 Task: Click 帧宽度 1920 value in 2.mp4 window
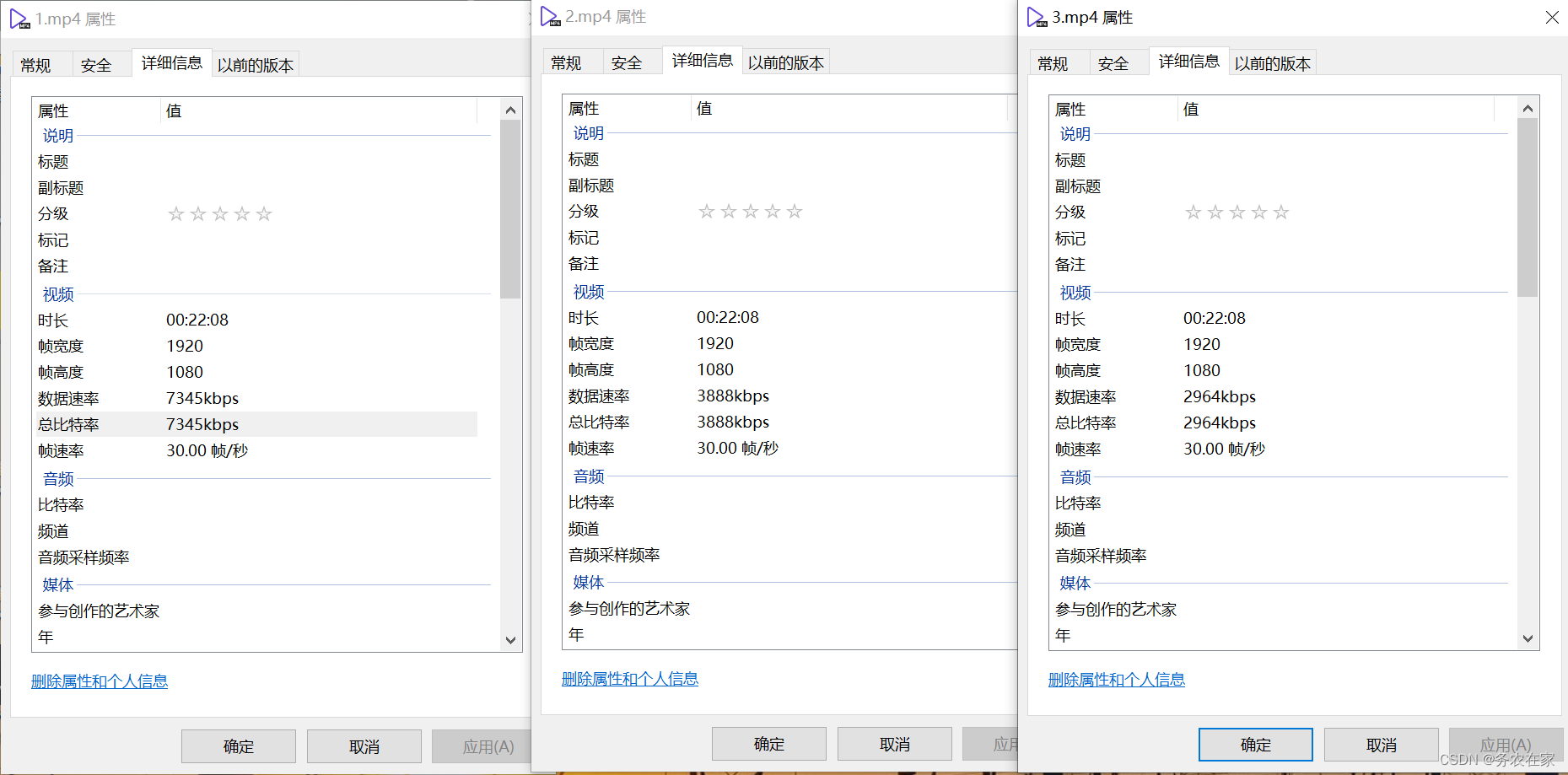pos(715,343)
